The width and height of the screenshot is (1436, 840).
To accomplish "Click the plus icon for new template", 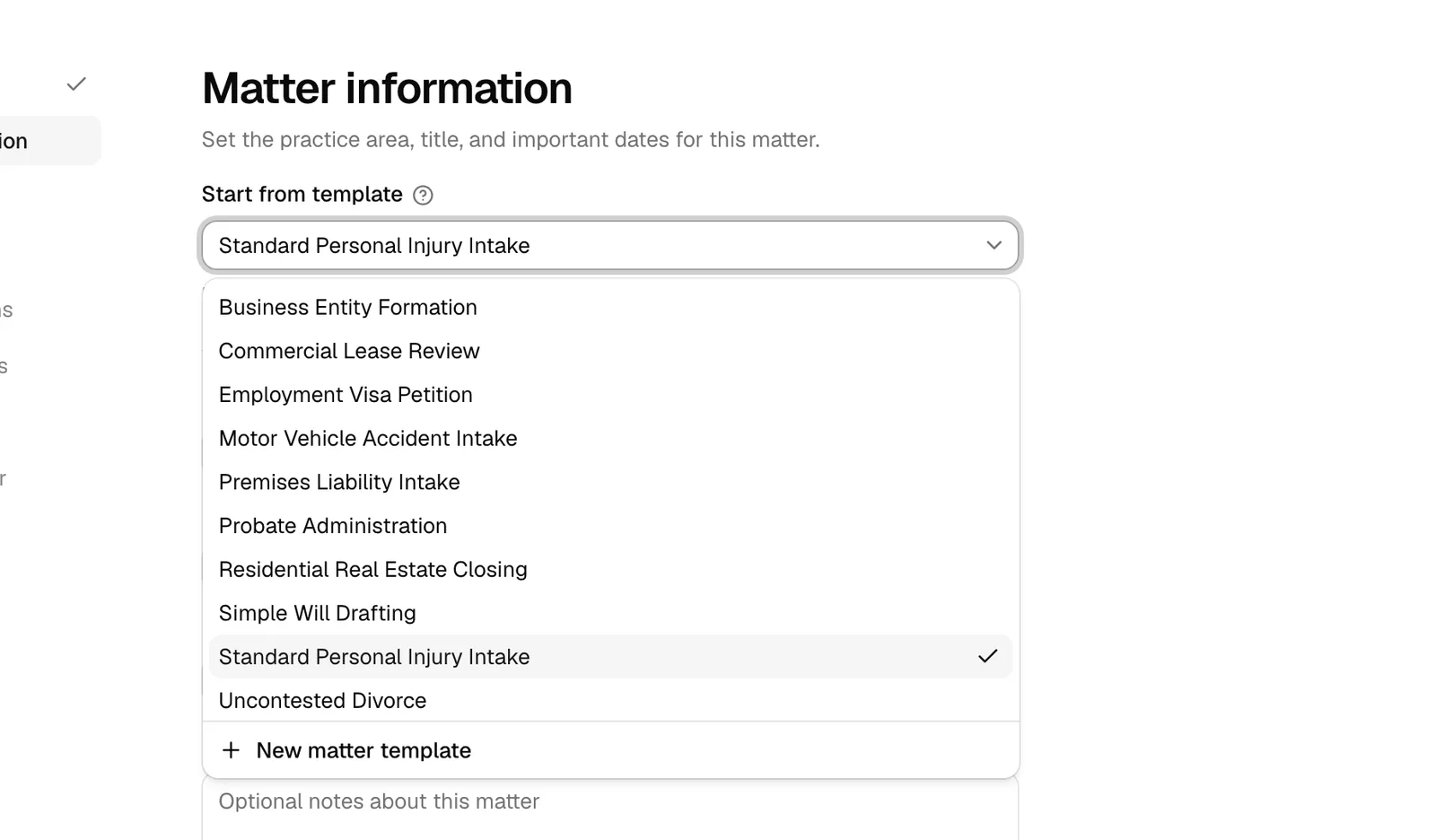I will point(231,750).
